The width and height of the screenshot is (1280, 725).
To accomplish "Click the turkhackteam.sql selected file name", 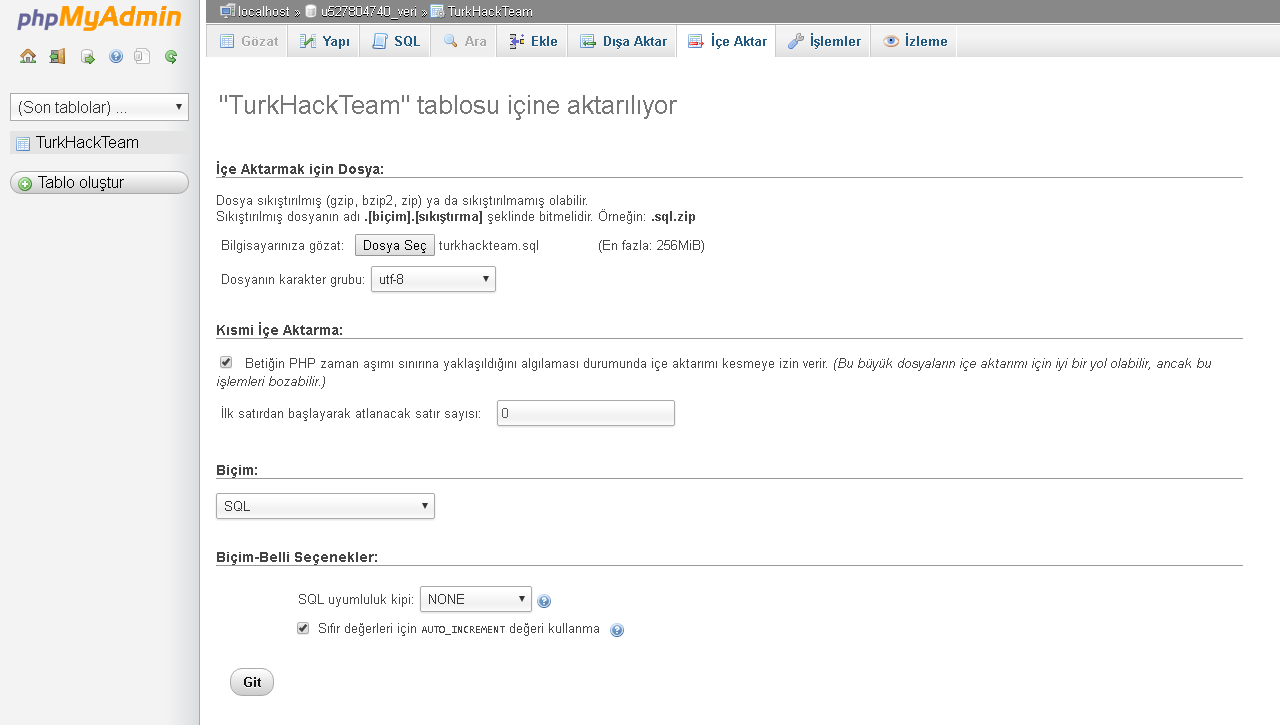I will (x=489, y=245).
